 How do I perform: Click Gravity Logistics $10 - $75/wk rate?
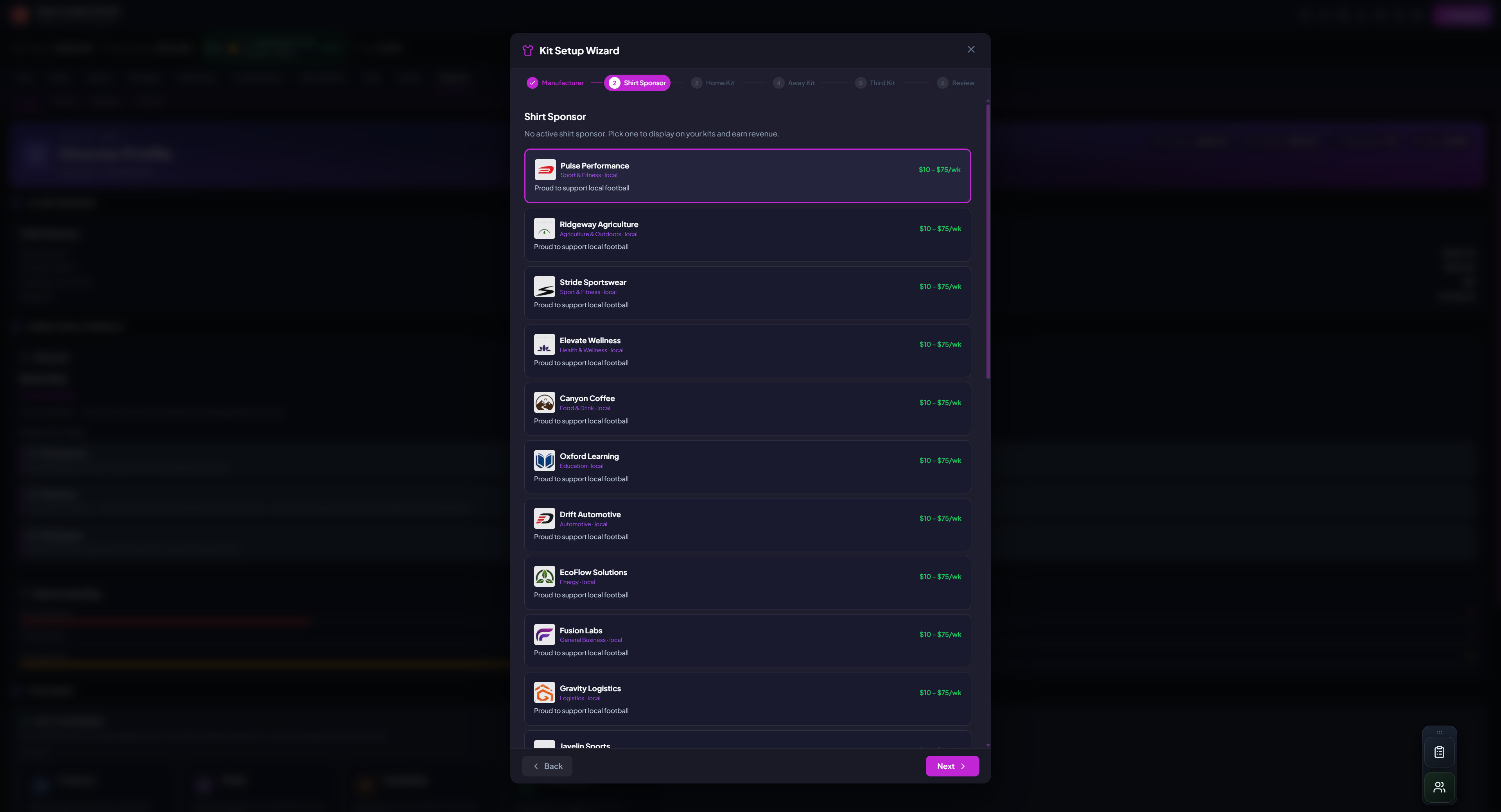pos(940,693)
